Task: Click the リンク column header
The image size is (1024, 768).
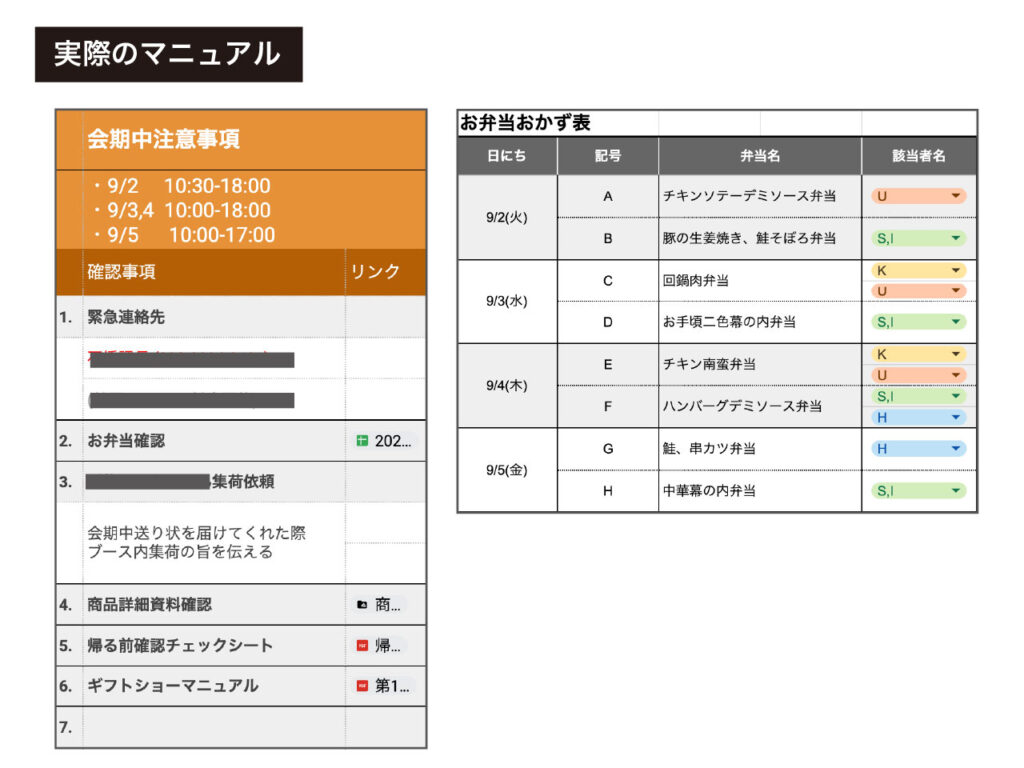Action: click(376, 272)
